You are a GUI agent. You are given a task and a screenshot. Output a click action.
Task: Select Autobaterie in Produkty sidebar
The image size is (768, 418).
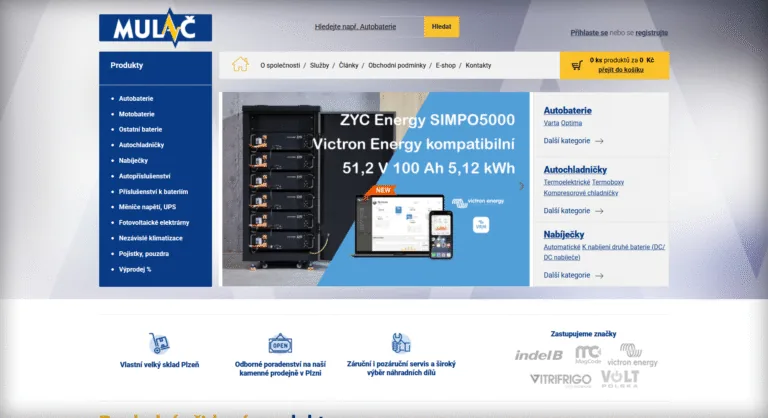tap(136, 98)
